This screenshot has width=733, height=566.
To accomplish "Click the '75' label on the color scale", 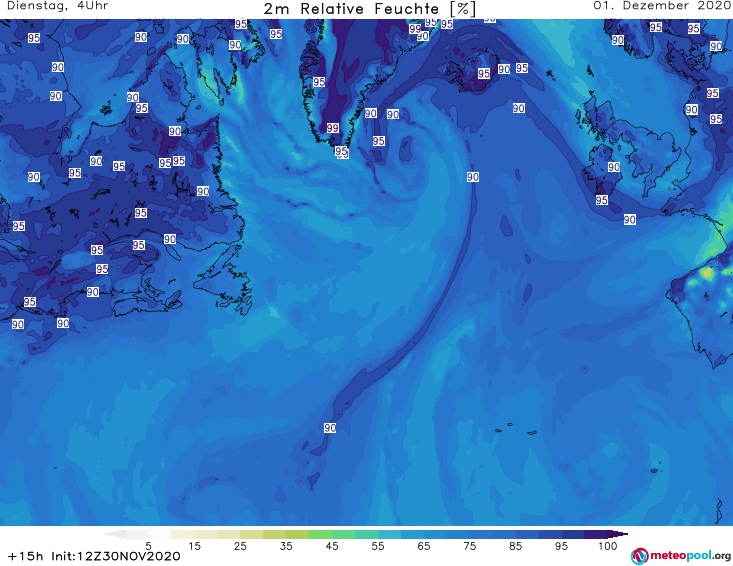I will click(469, 546).
